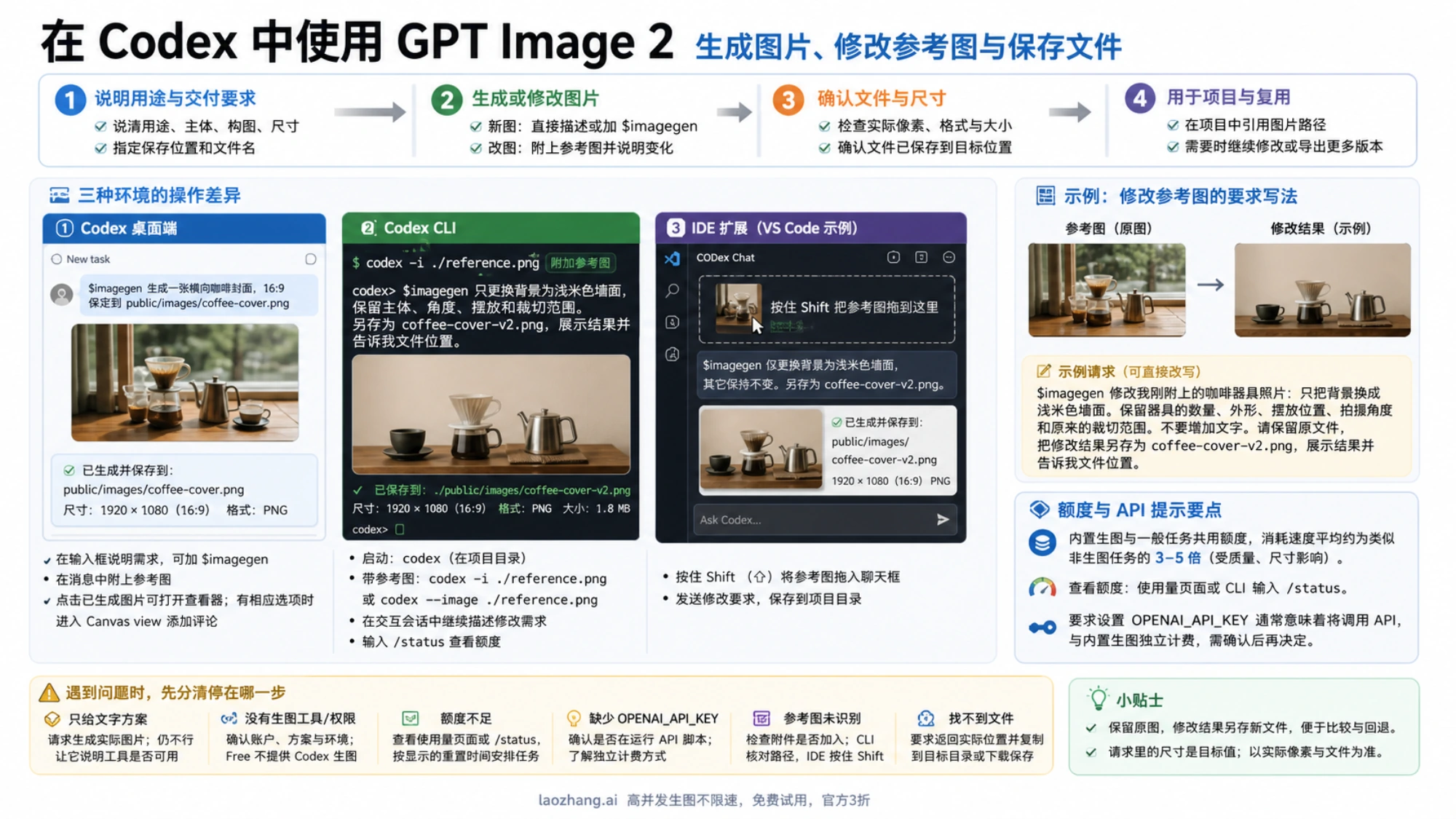Click the CODex Chat panel title
Viewport: 1456px width, 819px height.
(x=725, y=258)
